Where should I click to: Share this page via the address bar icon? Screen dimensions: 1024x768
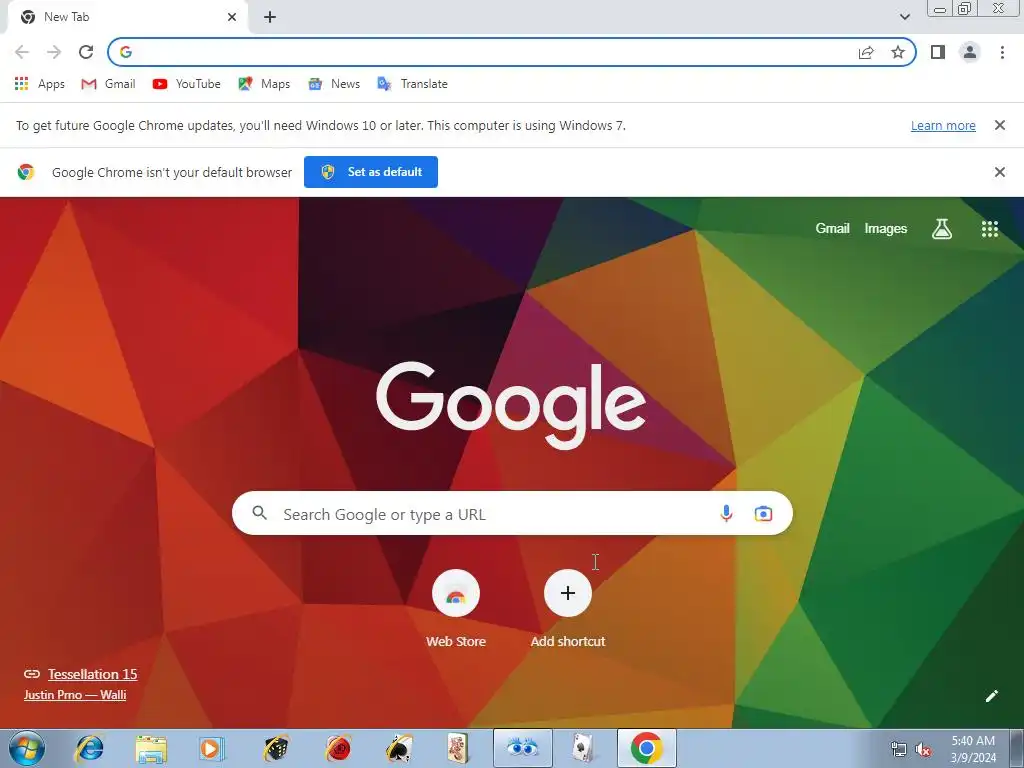(x=866, y=52)
